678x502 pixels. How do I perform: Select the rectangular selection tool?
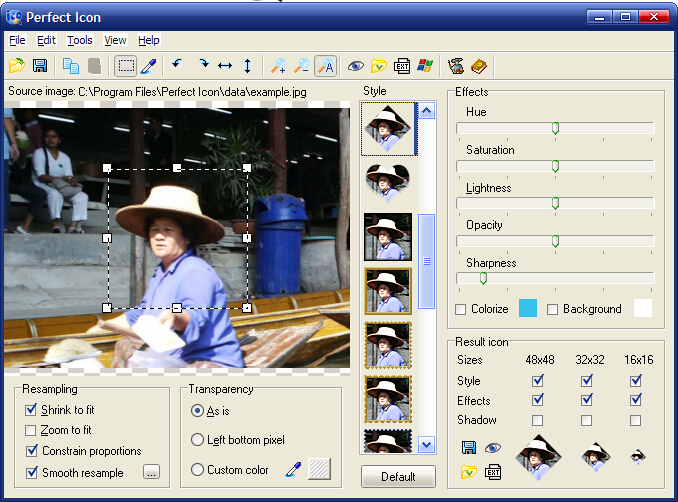[x=126, y=66]
